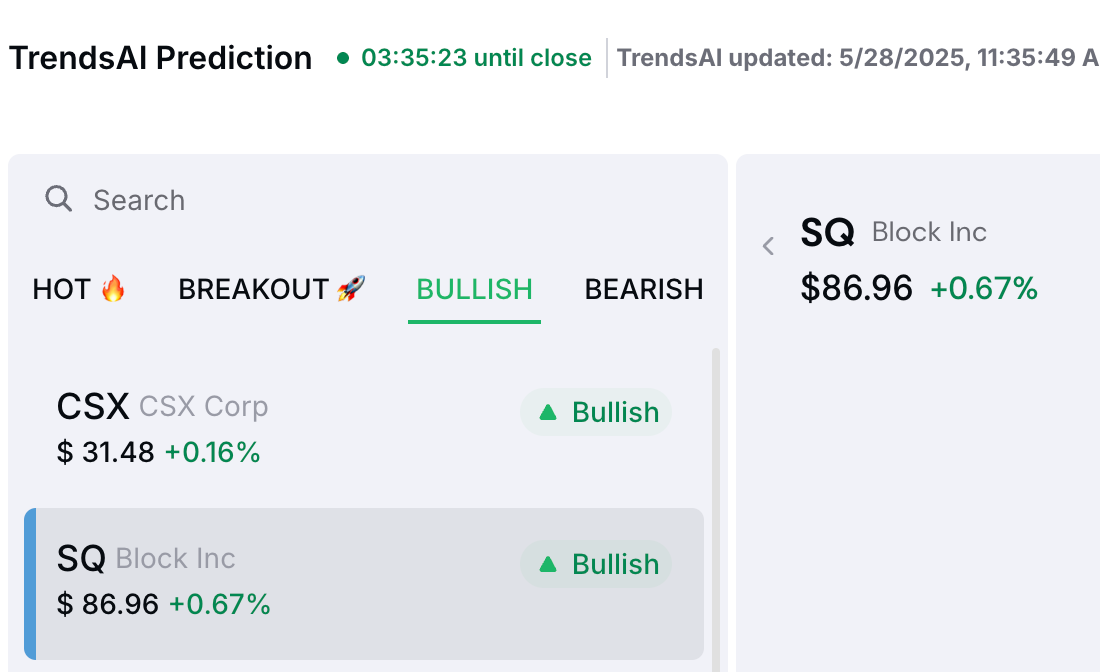
Task: Click the stock list vertical scrollbar
Action: coord(716,510)
